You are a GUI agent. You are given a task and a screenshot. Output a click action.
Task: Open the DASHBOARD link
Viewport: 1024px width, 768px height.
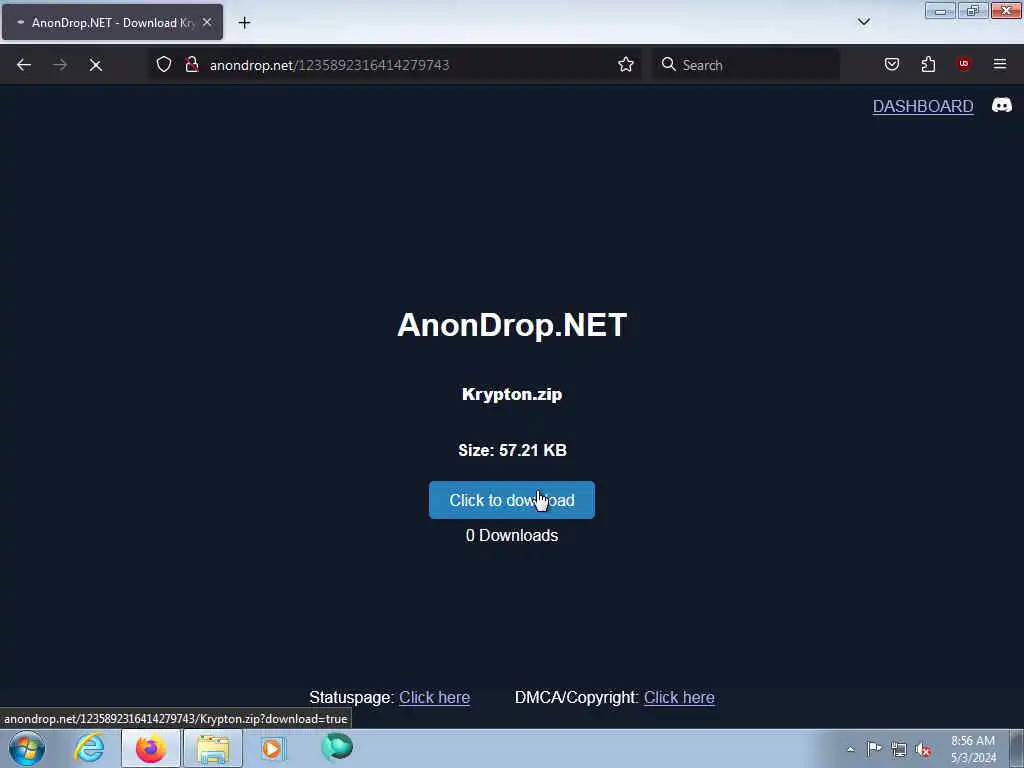point(923,106)
